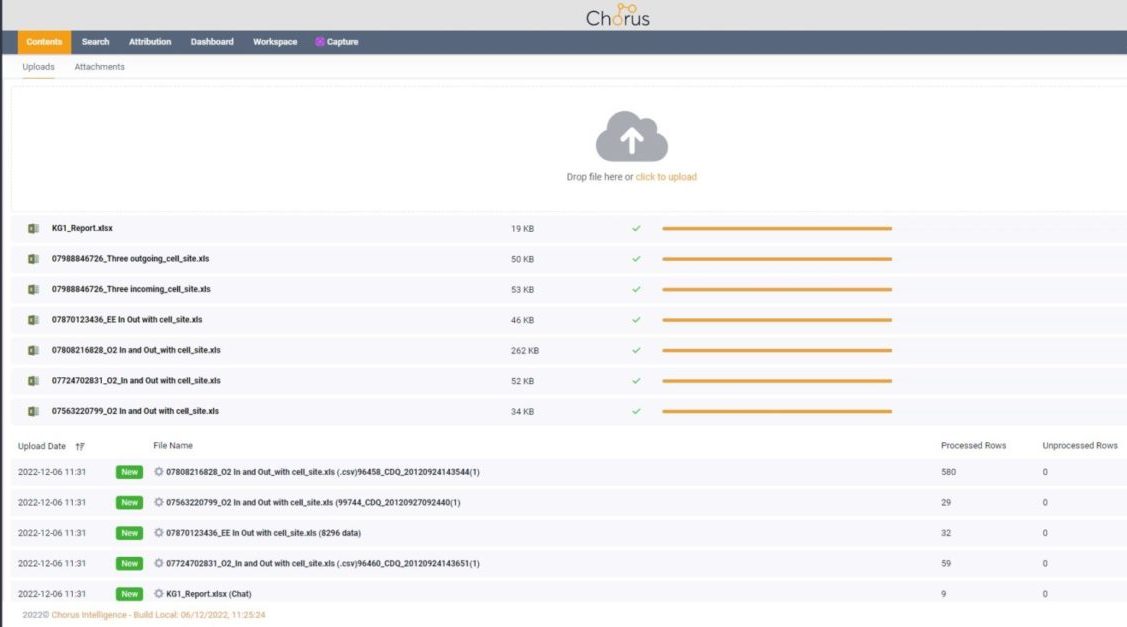Click the Chorus logo at the top
1127x627 pixels.
(620, 15)
